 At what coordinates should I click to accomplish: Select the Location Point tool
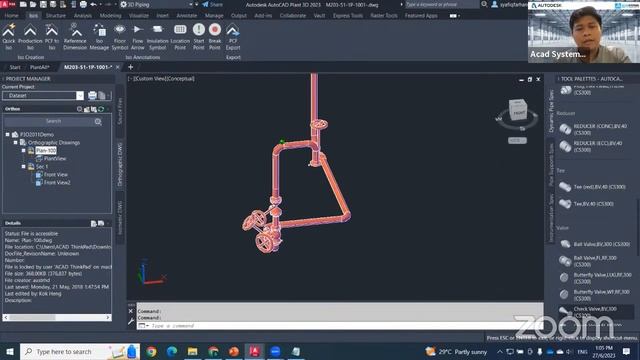click(180, 36)
